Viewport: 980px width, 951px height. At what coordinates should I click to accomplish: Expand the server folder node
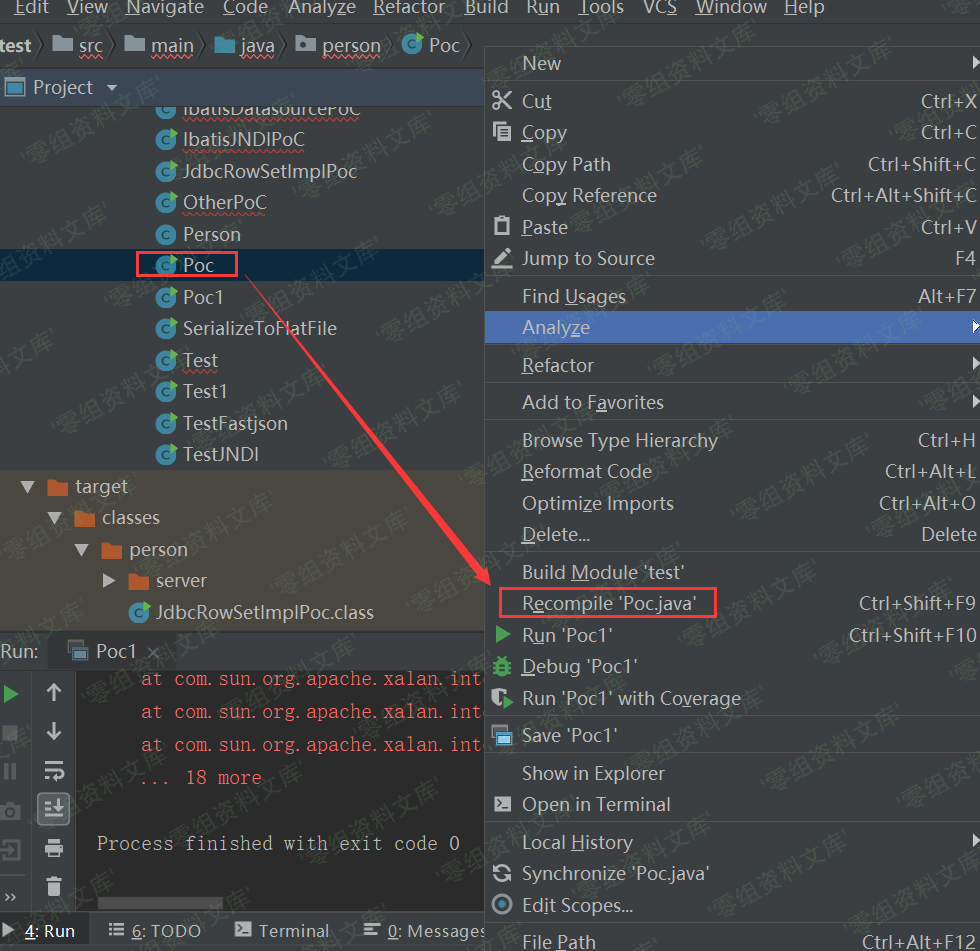pos(110,581)
